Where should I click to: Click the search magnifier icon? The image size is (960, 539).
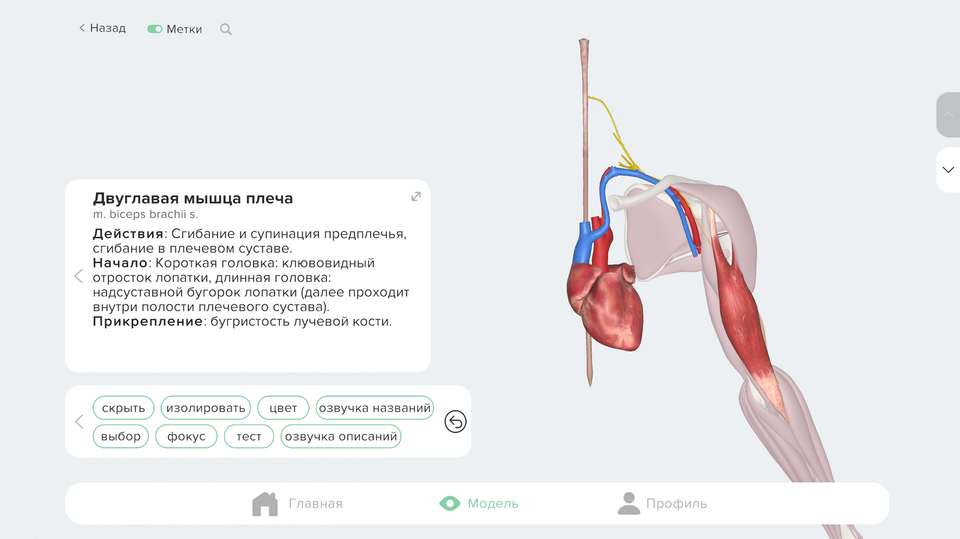pyautogui.click(x=226, y=29)
